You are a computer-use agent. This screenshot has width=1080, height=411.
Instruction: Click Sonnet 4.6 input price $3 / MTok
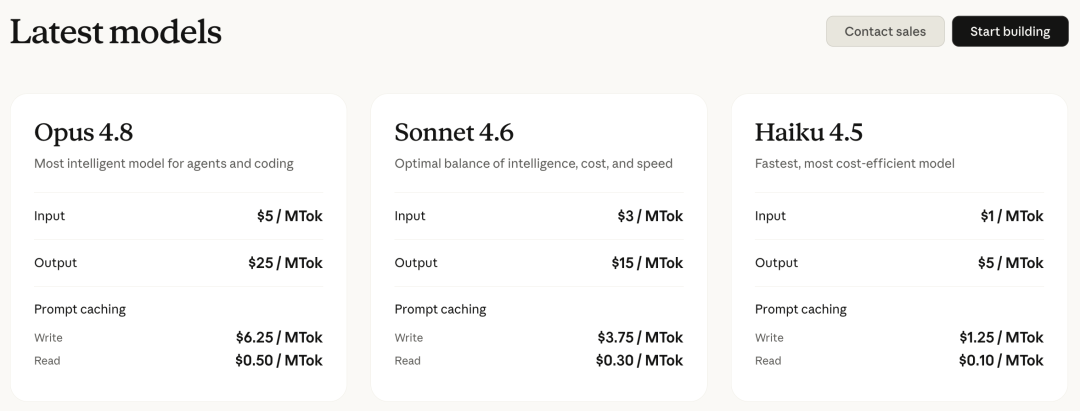(650, 216)
